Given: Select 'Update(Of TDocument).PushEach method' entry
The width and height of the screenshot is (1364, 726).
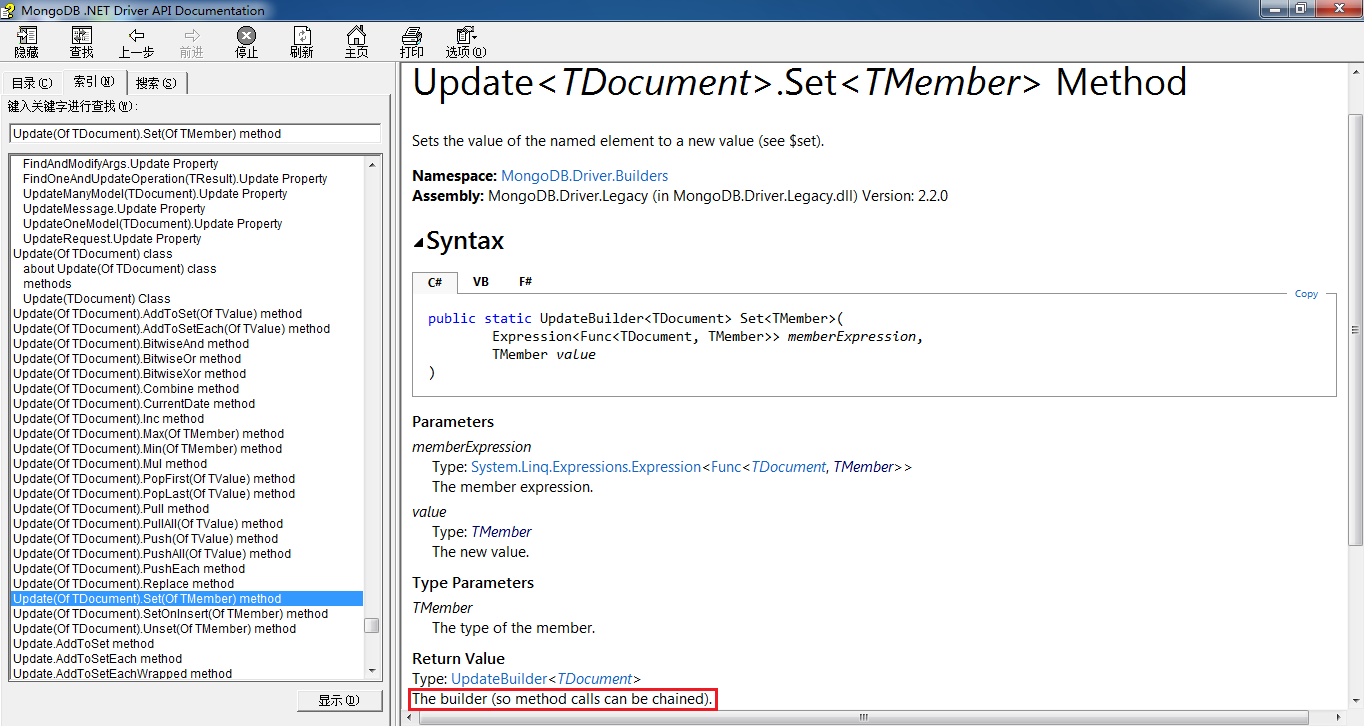Looking at the screenshot, I should [129, 569].
